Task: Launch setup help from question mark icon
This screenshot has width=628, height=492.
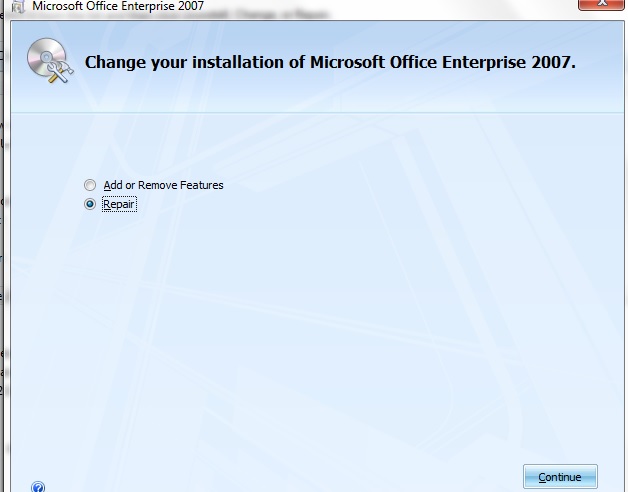Action: [x=38, y=487]
